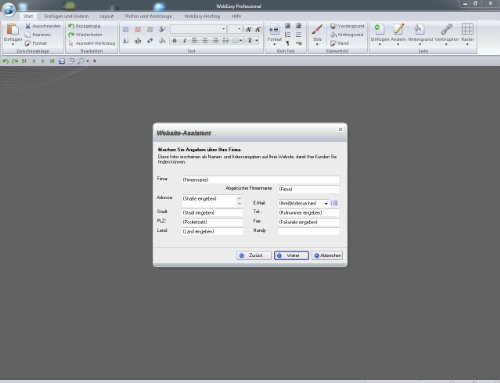
Task: Click Kopieren in the clipboard group
Action: pyautogui.click(x=38, y=34)
